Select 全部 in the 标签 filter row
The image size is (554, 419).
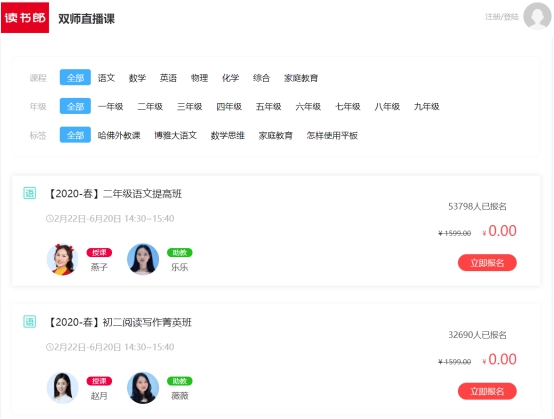[75, 135]
